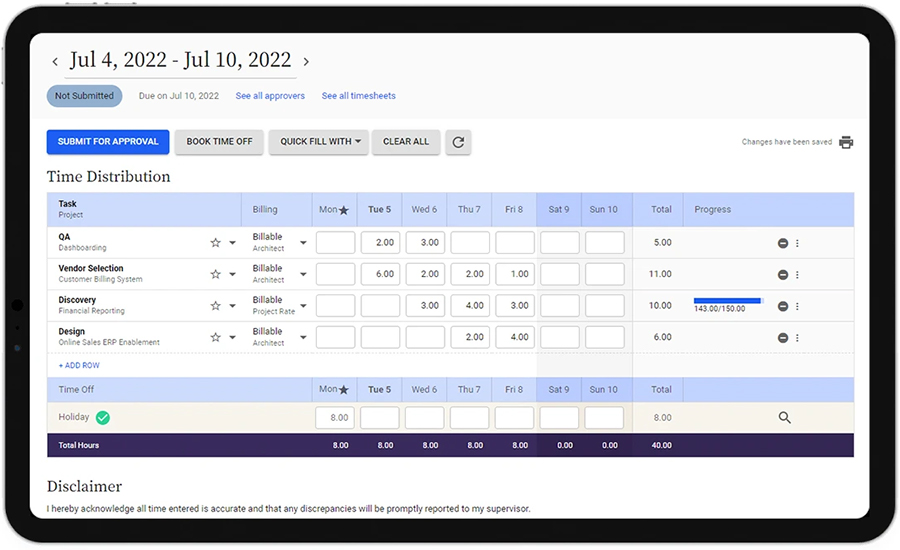Image resolution: width=900 pixels, height=550 pixels.
Task: Click the Discovery progress bar
Action: (728, 301)
